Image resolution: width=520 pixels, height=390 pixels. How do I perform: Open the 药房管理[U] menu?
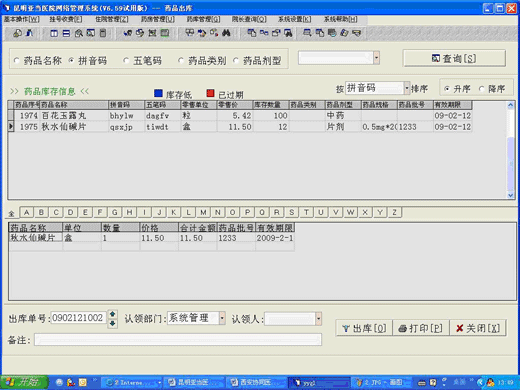pos(158,19)
